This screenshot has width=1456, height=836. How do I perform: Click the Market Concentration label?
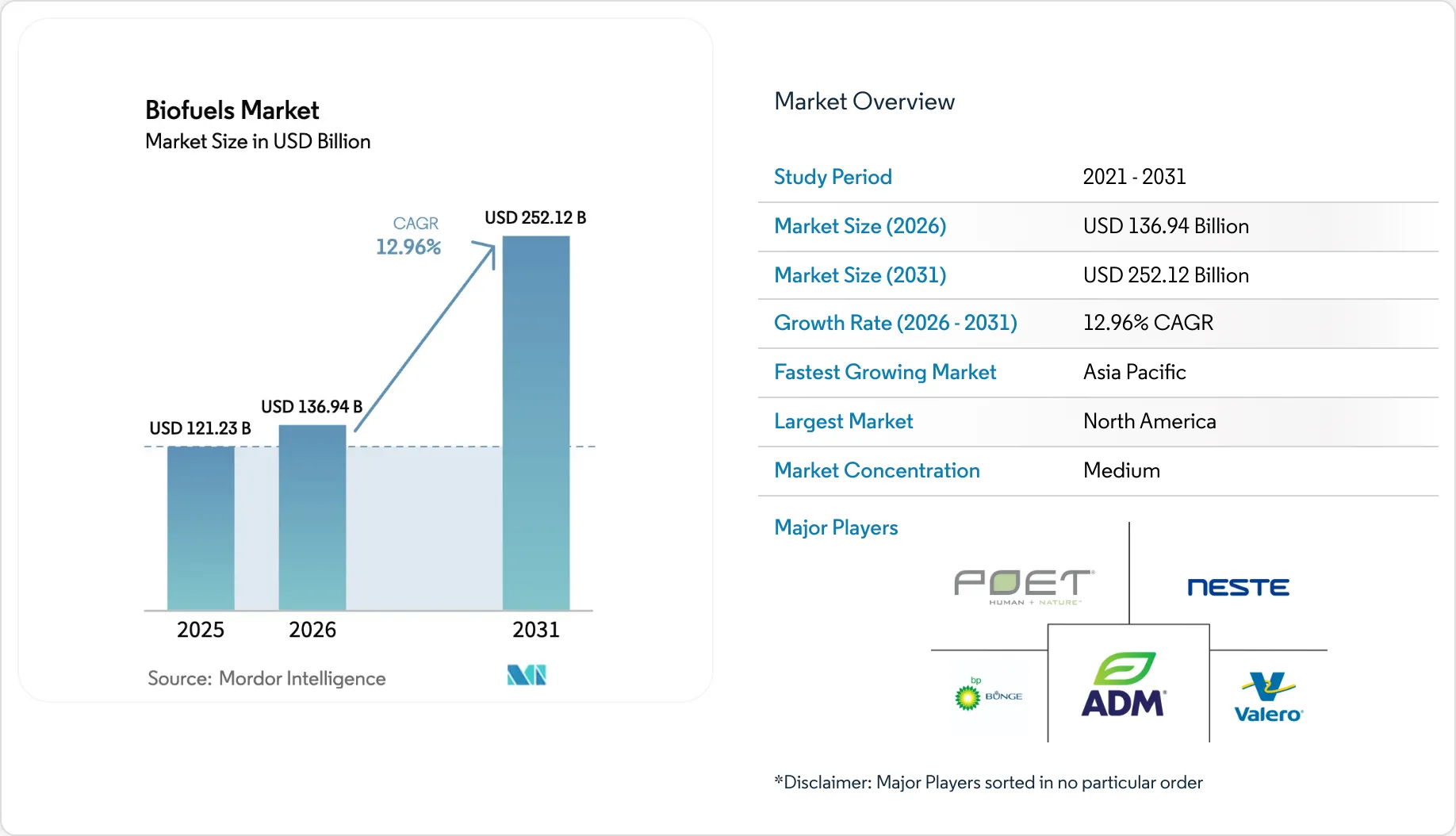876,470
